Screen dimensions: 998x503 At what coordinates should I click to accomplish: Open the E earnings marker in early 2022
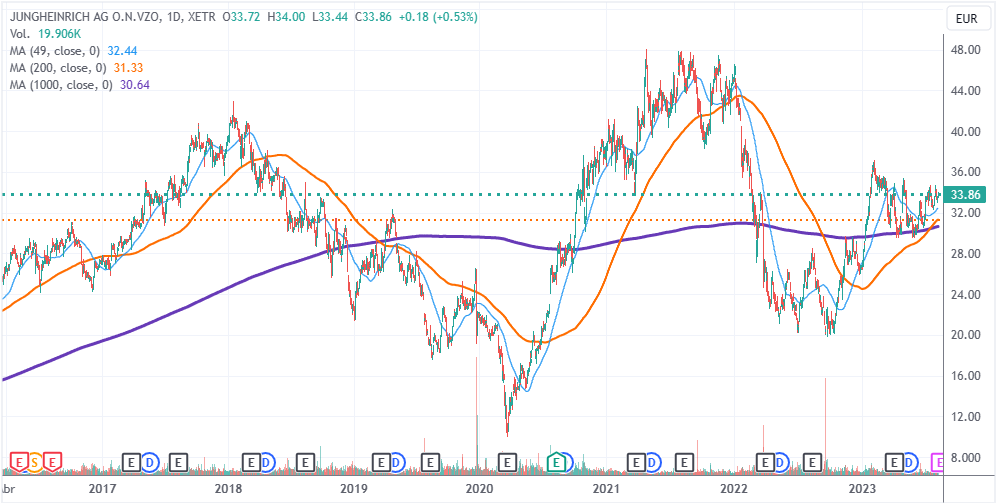764,461
